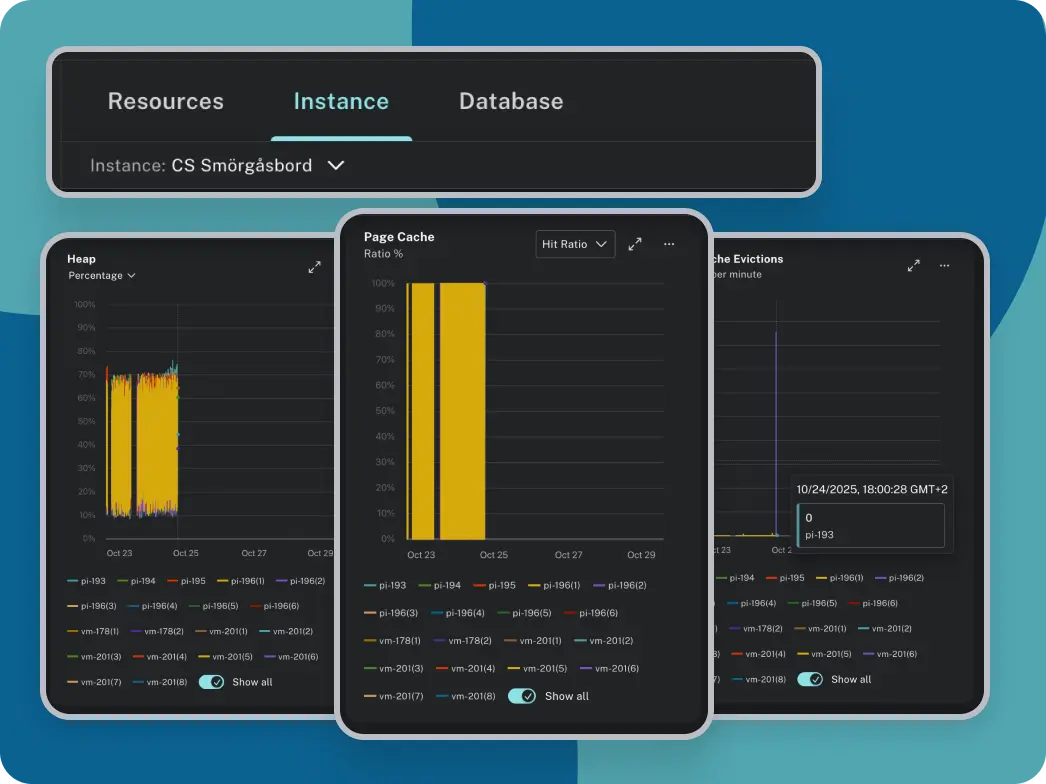Toggle Show all in Cache Evictions panel
The width and height of the screenshot is (1046, 784).
[810, 679]
